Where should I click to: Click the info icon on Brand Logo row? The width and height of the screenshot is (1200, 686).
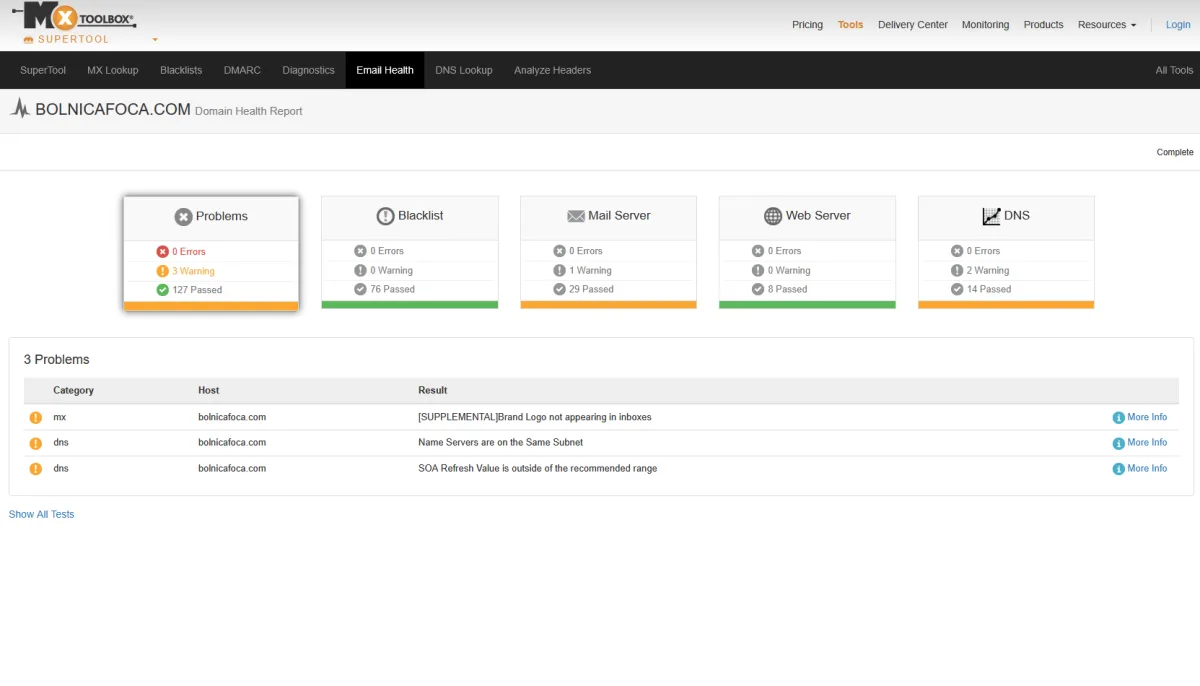click(1119, 417)
